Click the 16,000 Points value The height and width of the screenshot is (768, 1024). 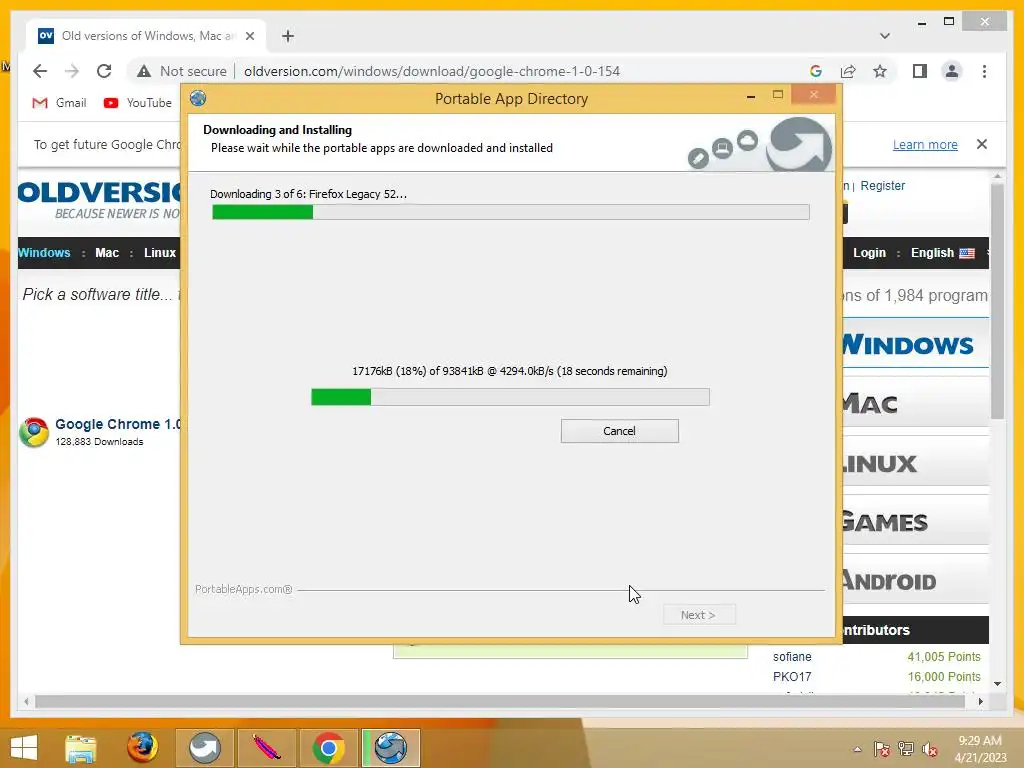click(x=944, y=677)
